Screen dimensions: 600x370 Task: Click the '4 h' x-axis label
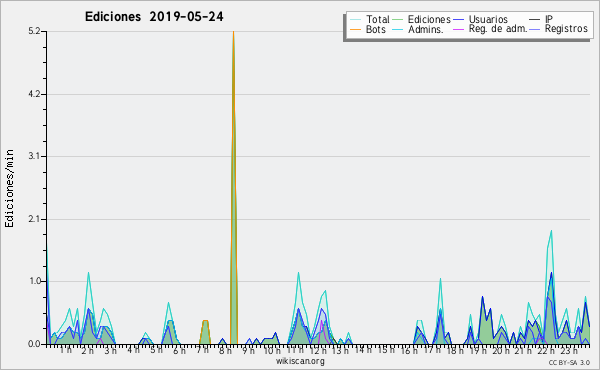pyautogui.click(x=134, y=350)
